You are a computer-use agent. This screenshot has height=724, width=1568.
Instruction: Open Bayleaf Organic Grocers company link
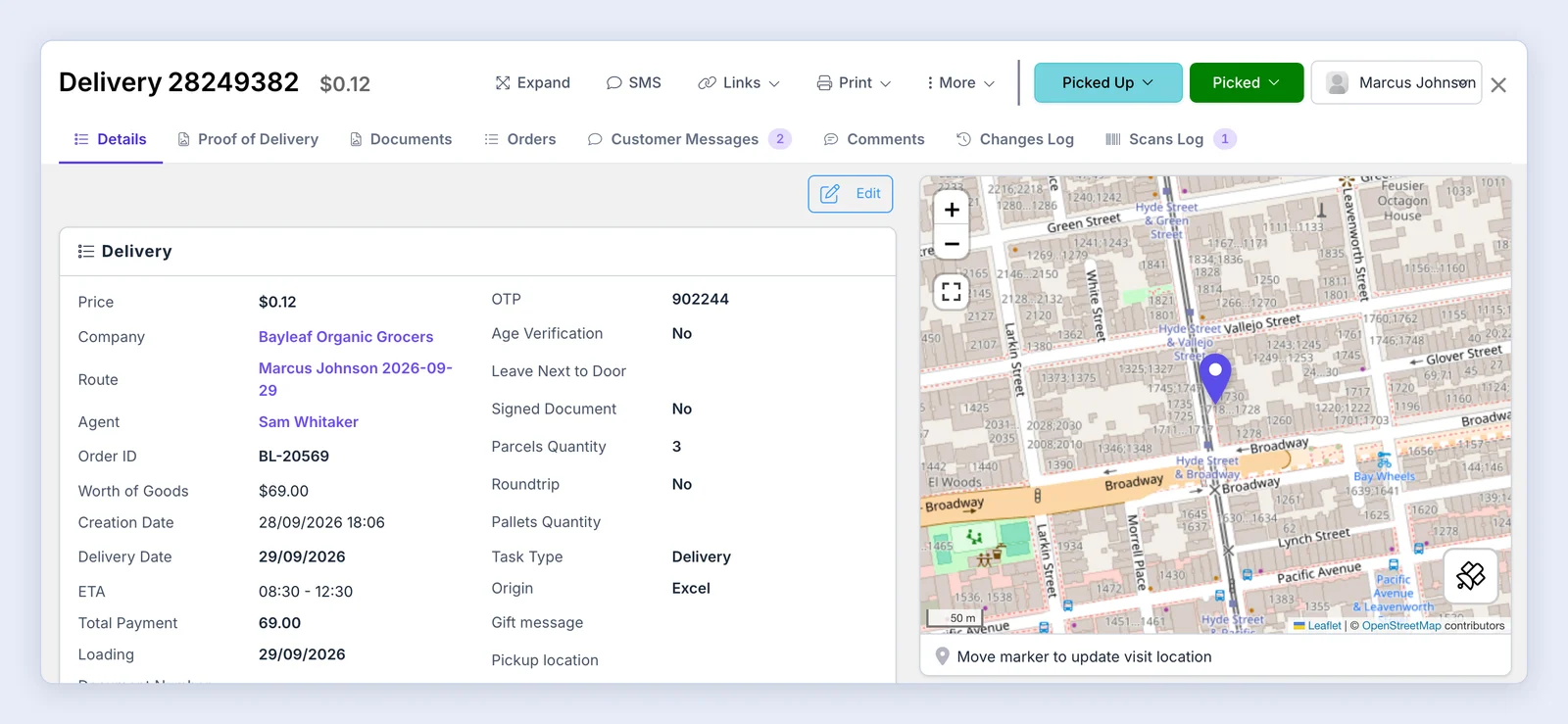point(346,337)
